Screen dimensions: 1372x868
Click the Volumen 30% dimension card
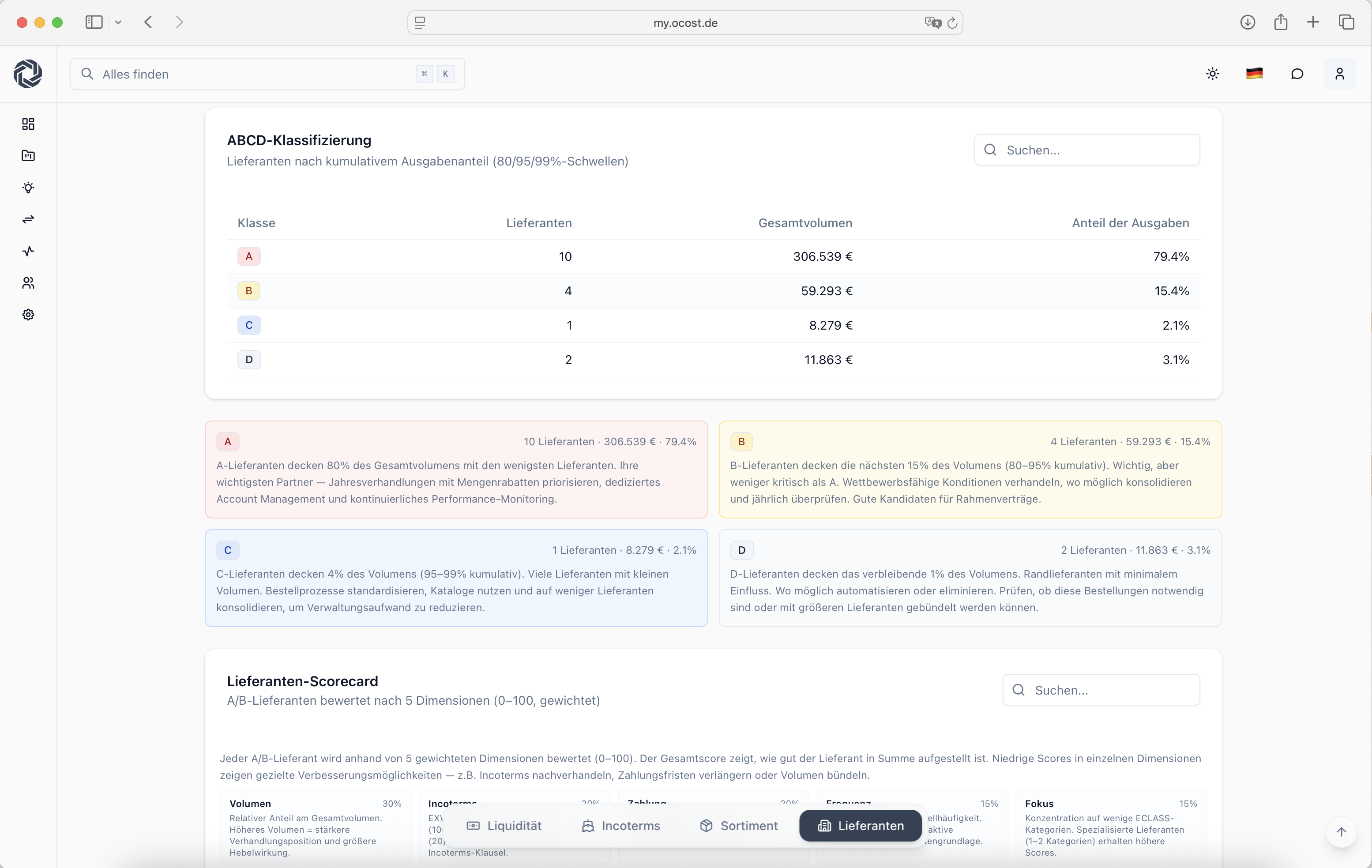(316, 827)
